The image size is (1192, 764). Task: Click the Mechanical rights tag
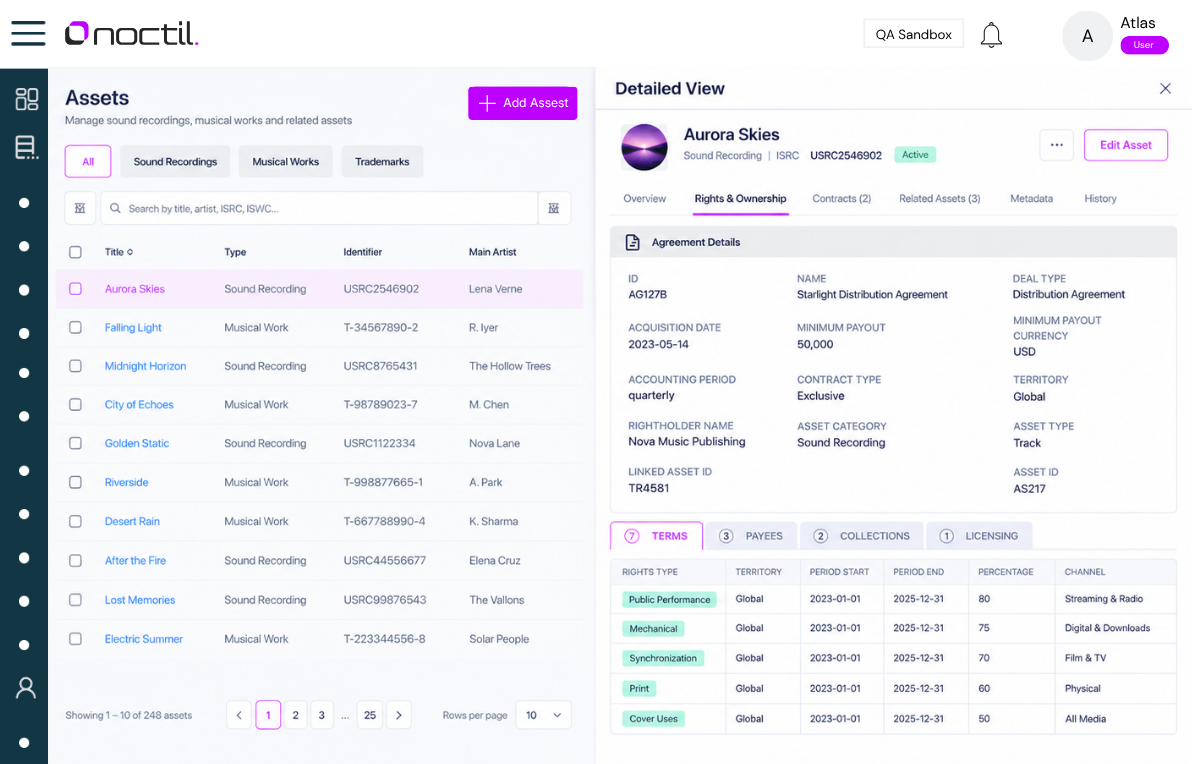(x=653, y=629)
